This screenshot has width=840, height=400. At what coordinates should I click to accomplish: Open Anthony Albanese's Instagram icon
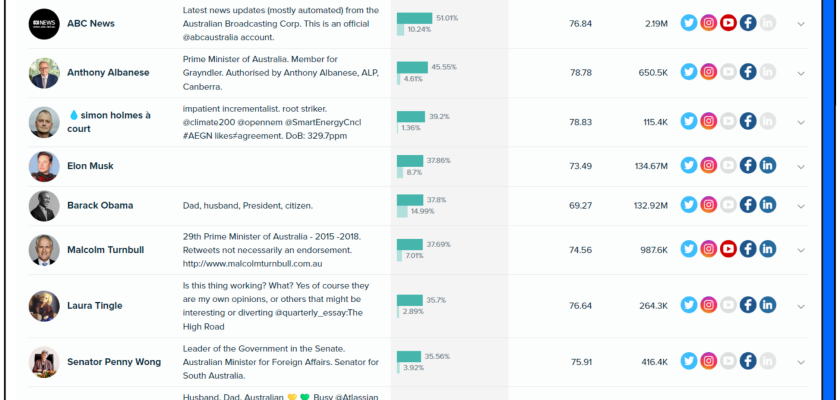click(708, 72)
